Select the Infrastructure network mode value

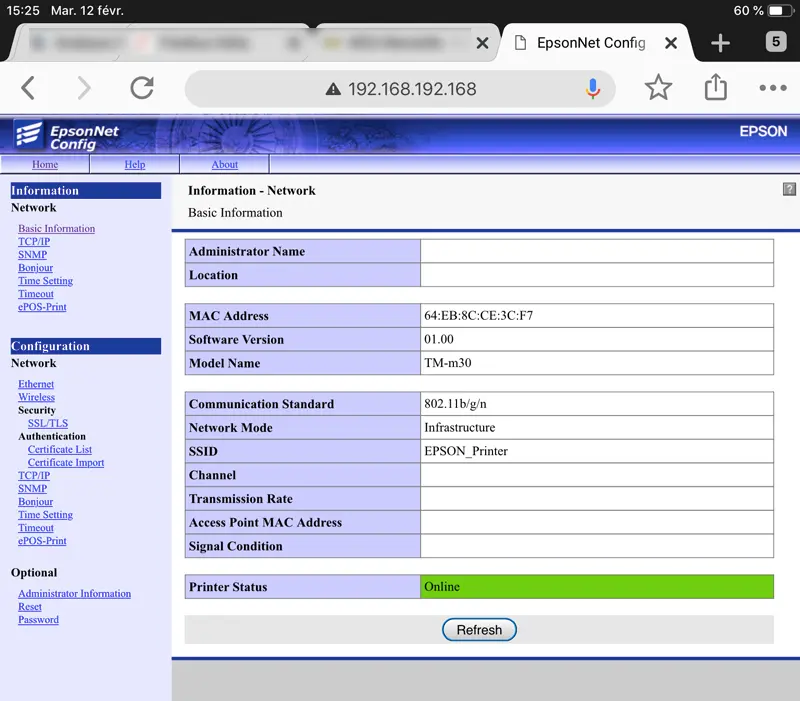[459, 428]
